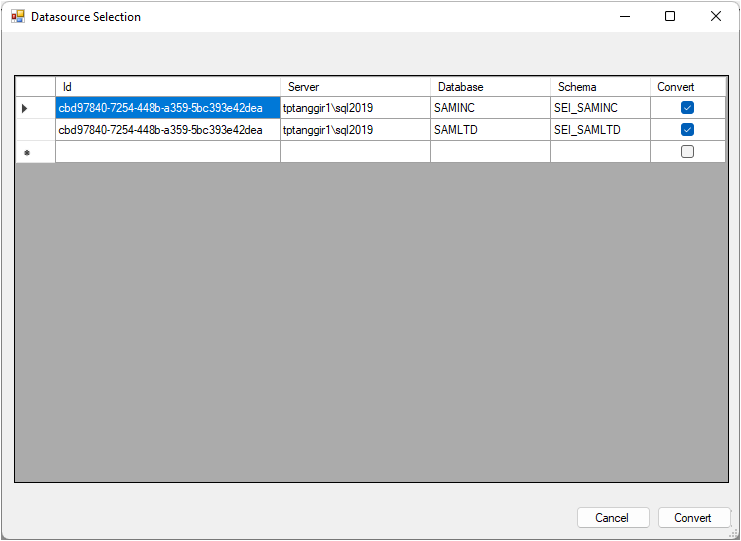
Task: Enable the Convert checkbox in new row
Action: 687,152
